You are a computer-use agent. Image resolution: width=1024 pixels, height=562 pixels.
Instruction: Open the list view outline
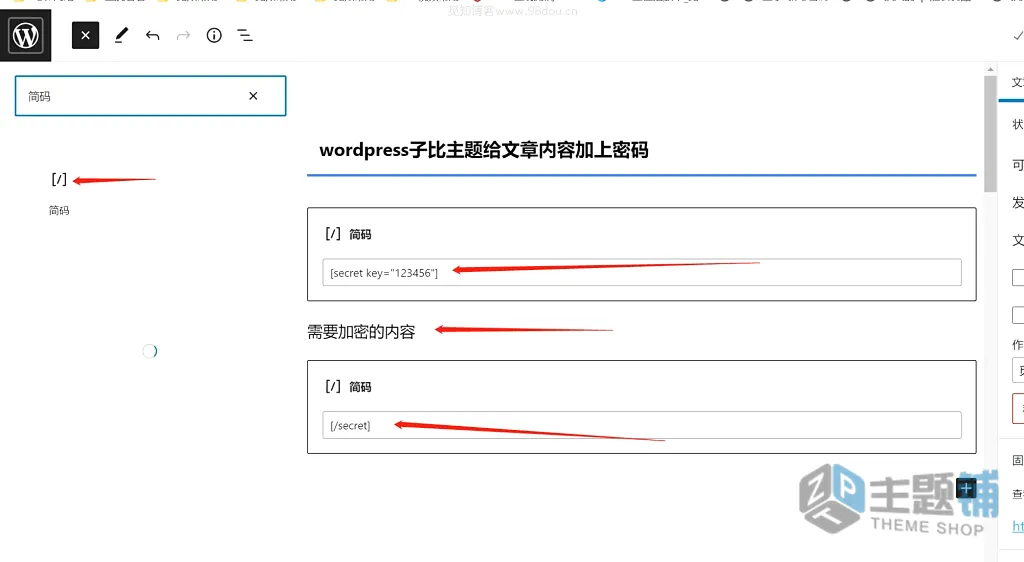pos(245,35)
